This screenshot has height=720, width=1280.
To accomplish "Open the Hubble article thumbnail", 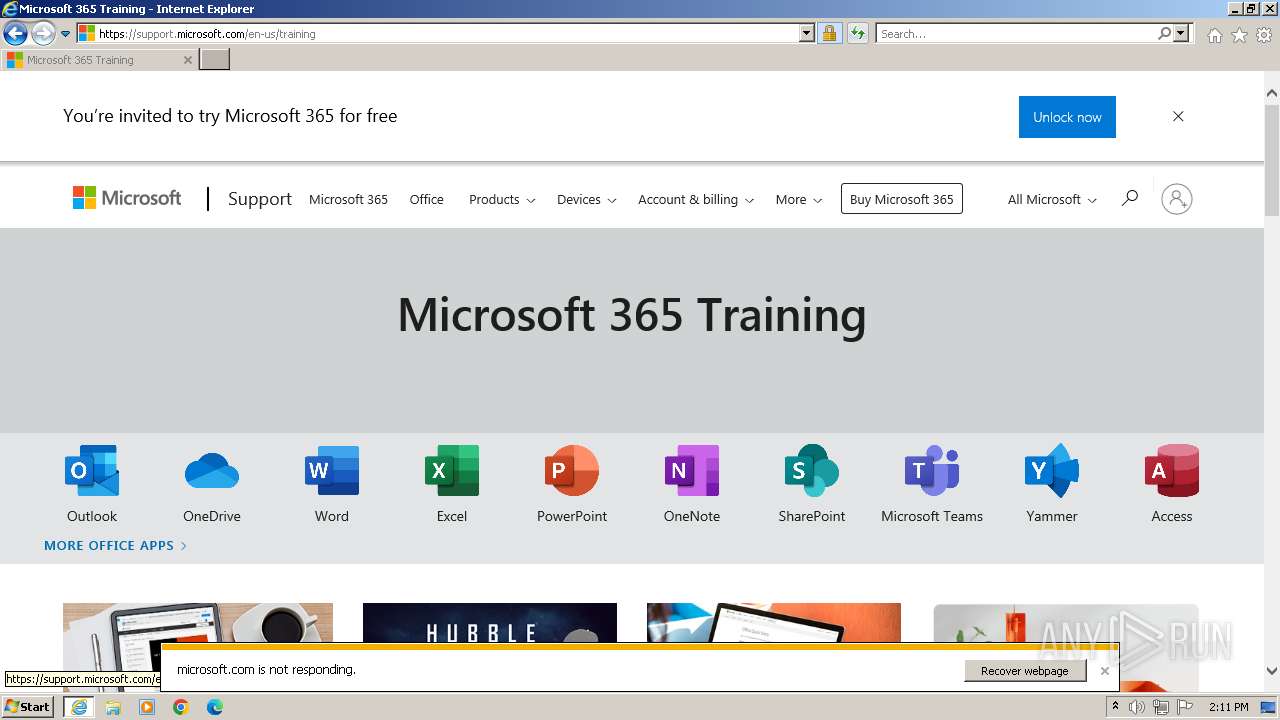I will point(490,622).
